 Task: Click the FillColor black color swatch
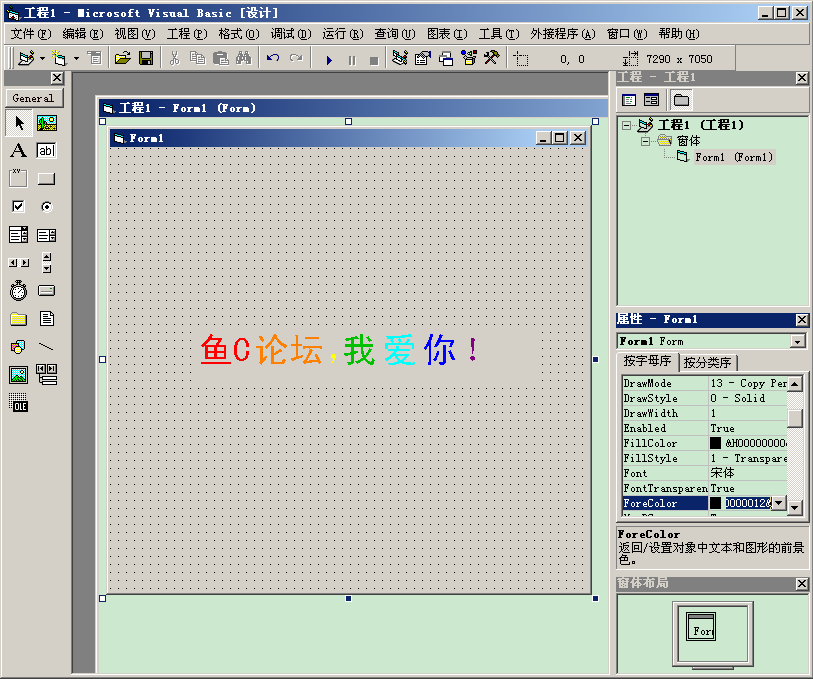pyautogui.click(x=716, y=443)
